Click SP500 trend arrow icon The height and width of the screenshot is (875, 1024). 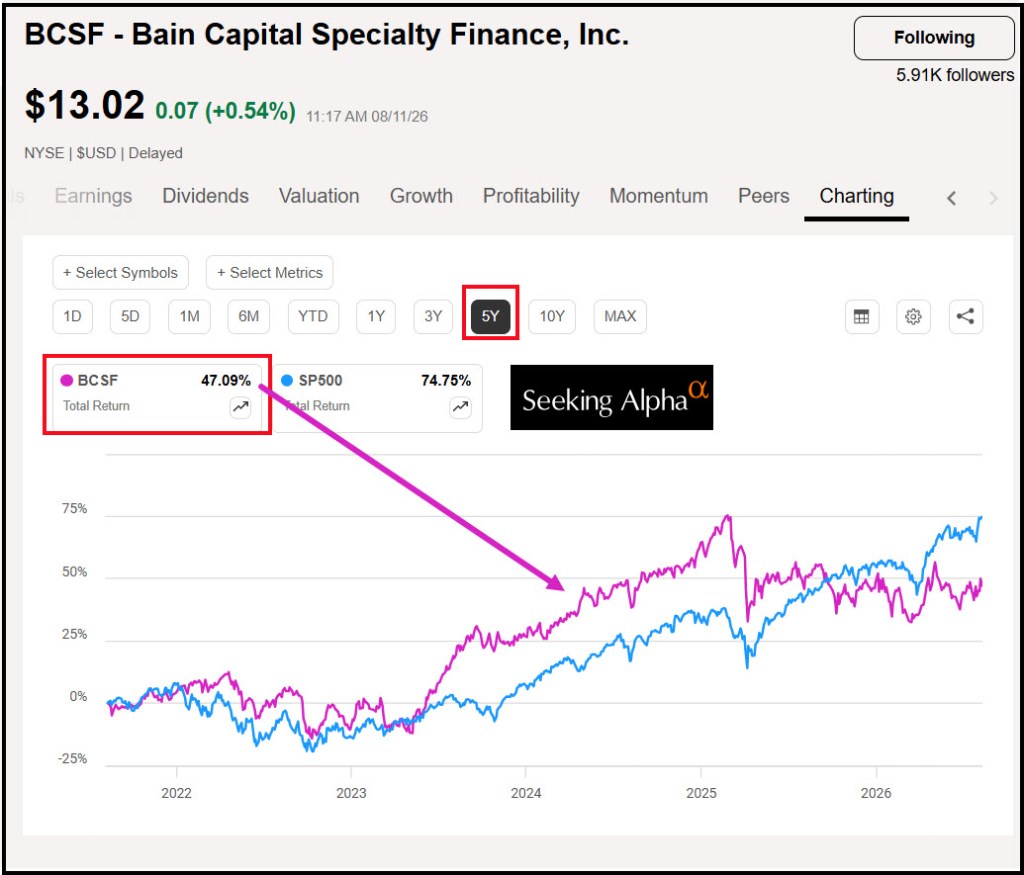point(460,407)
